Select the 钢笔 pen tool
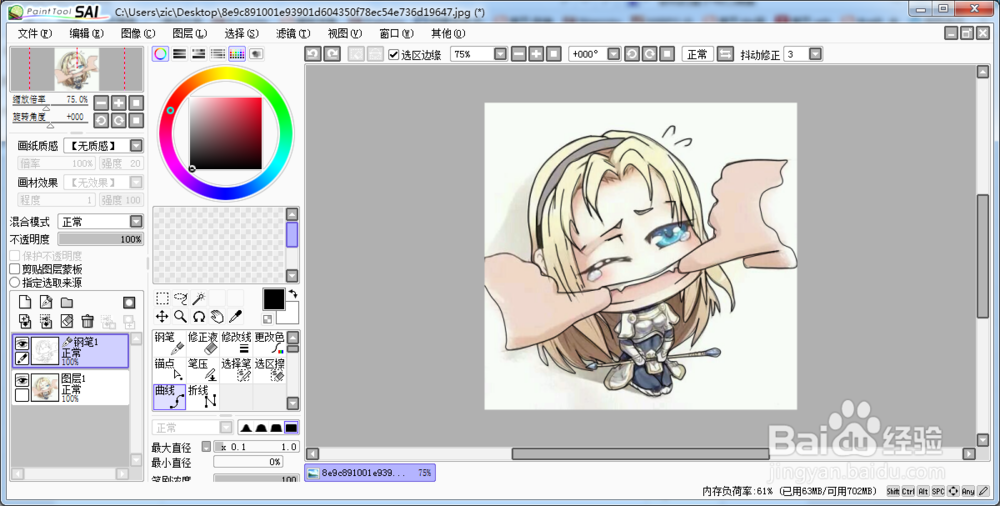Image resolution: width=1000 pixels, height=506 pixels. click(169, 343)
